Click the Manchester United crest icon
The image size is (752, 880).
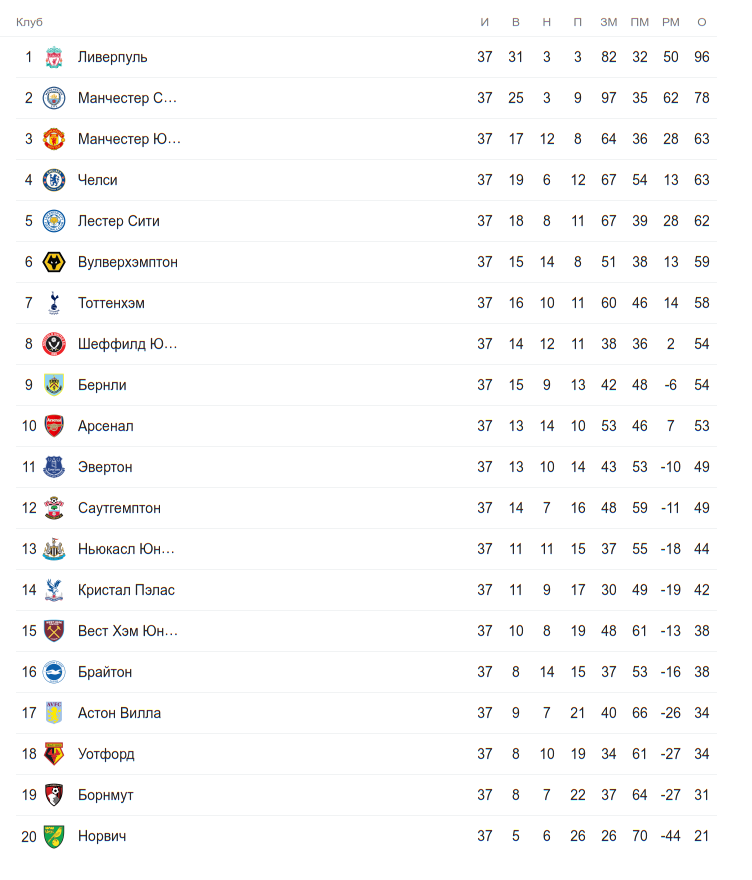pyautogui.click(x=54, y=139)
